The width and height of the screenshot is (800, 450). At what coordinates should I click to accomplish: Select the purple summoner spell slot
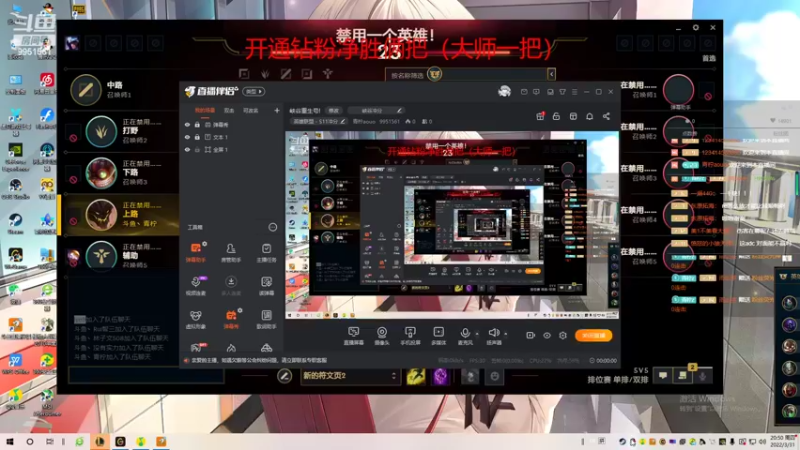tap(440, 377)
